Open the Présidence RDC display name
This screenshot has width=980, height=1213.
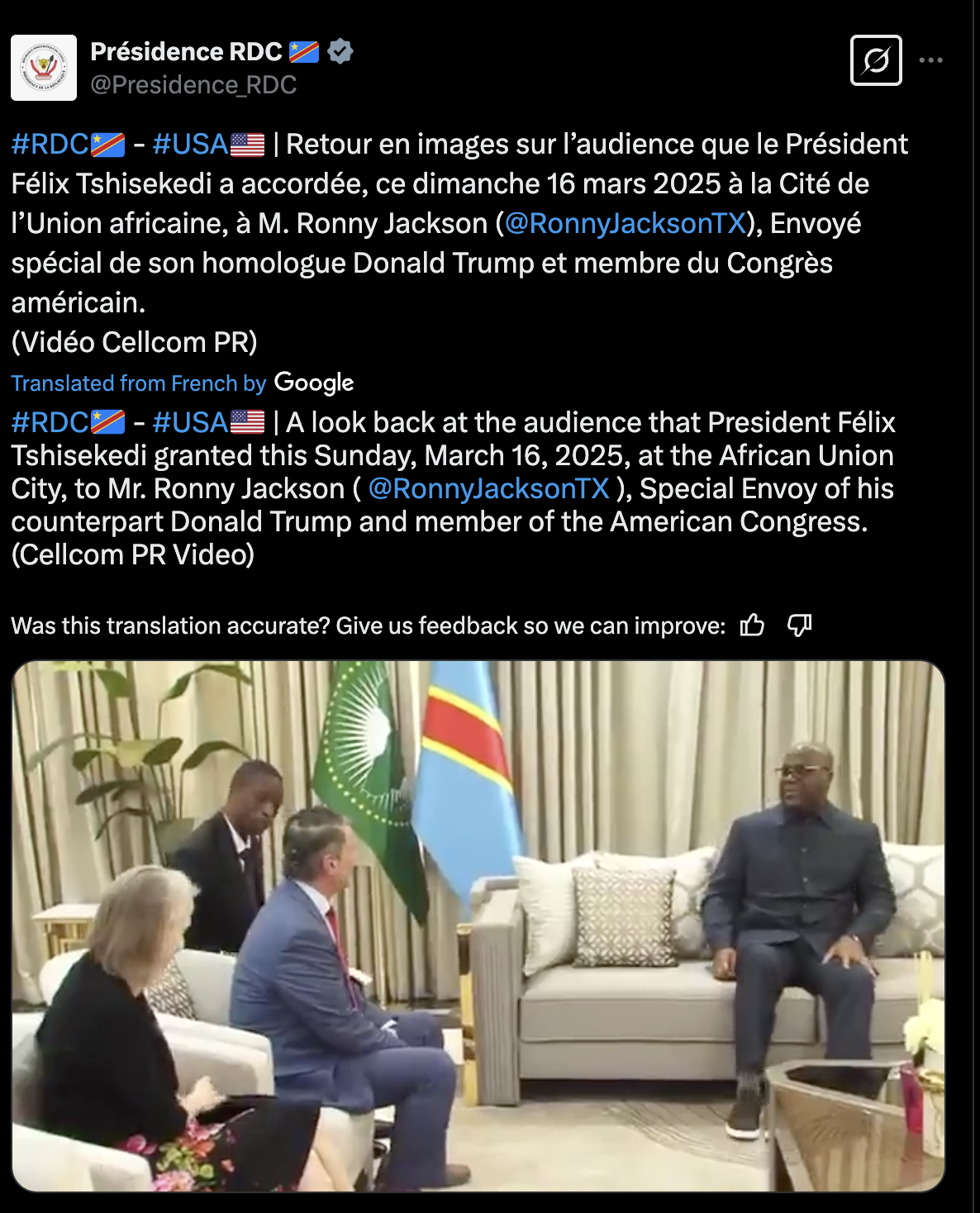[186, 52]
